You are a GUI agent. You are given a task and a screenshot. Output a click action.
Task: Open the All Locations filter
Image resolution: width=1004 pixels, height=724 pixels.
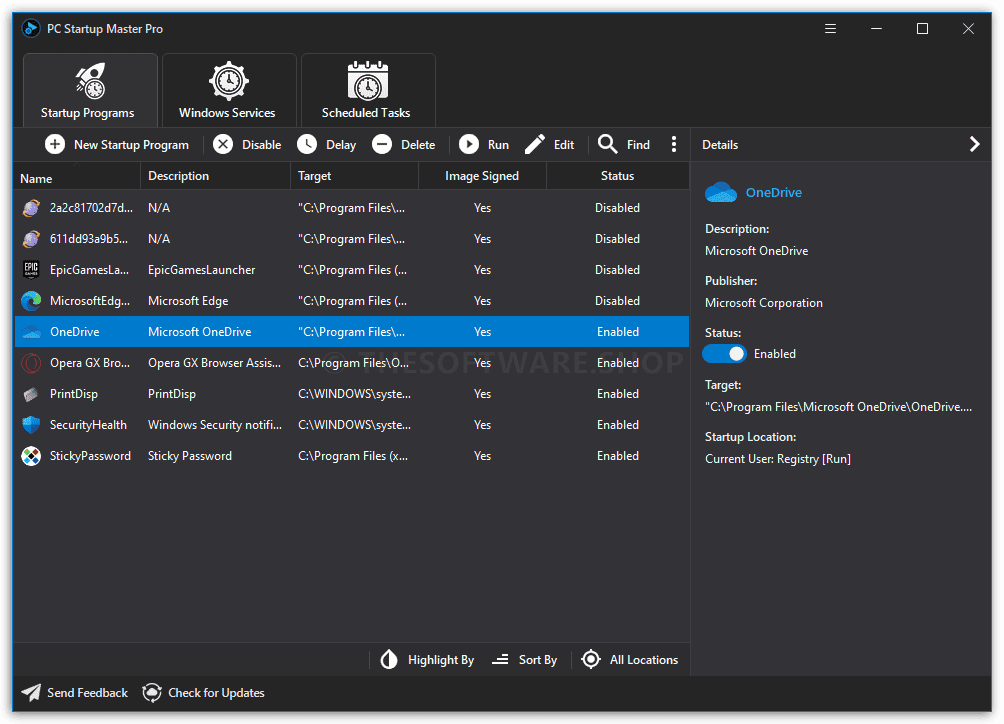(x=630, y=660)
